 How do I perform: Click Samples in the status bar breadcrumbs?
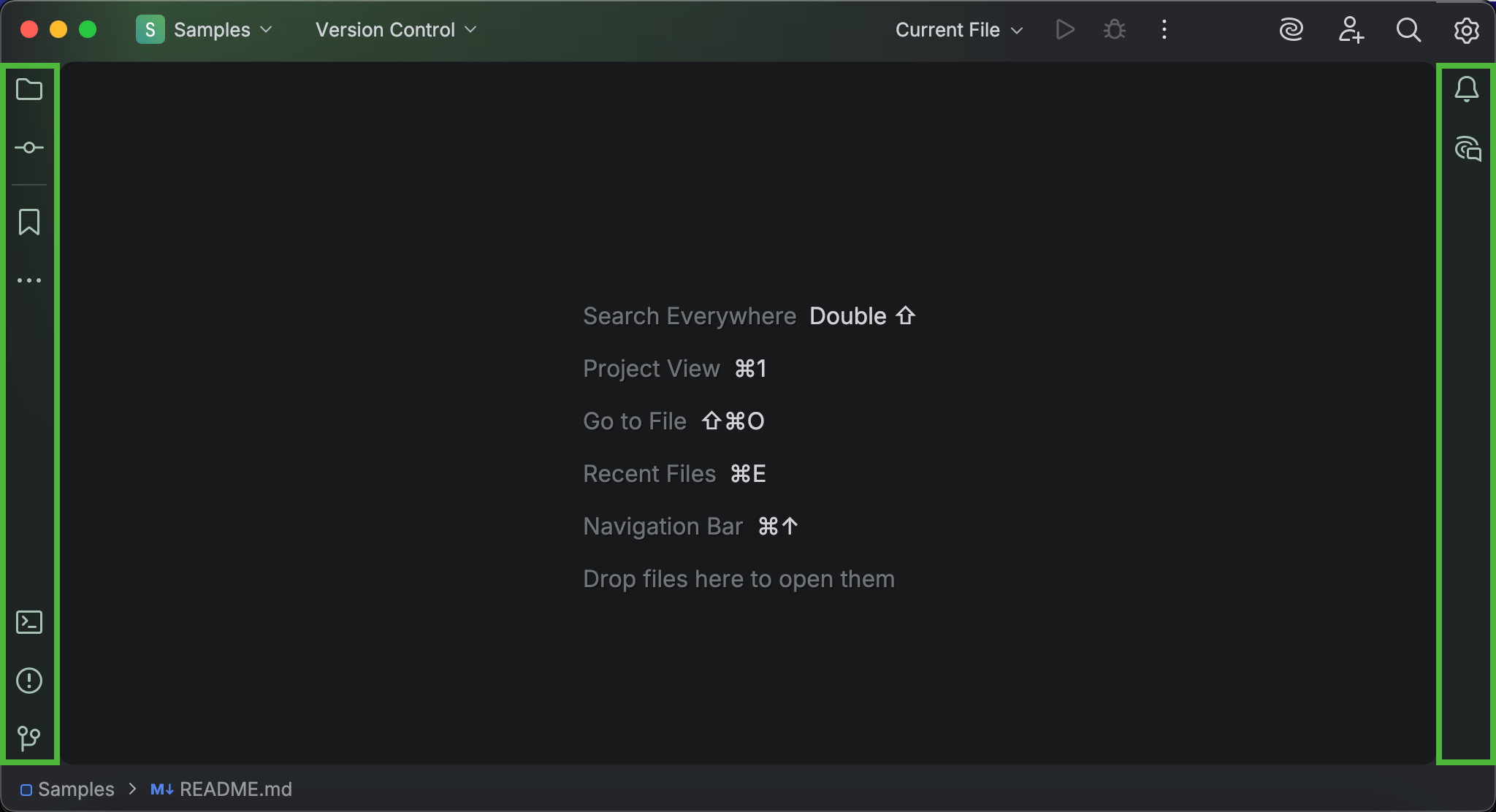(x=76, y=789)
